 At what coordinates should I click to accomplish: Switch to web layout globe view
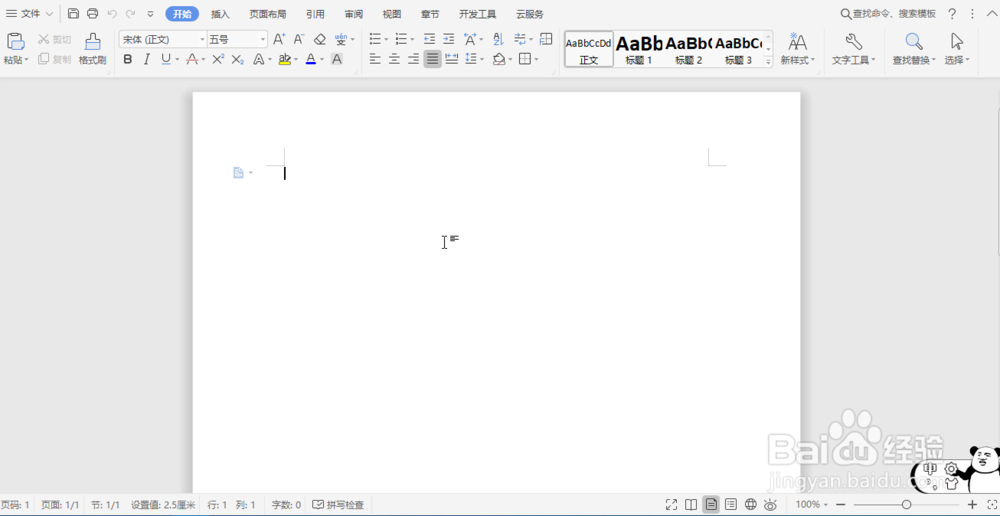coord(751,505)
